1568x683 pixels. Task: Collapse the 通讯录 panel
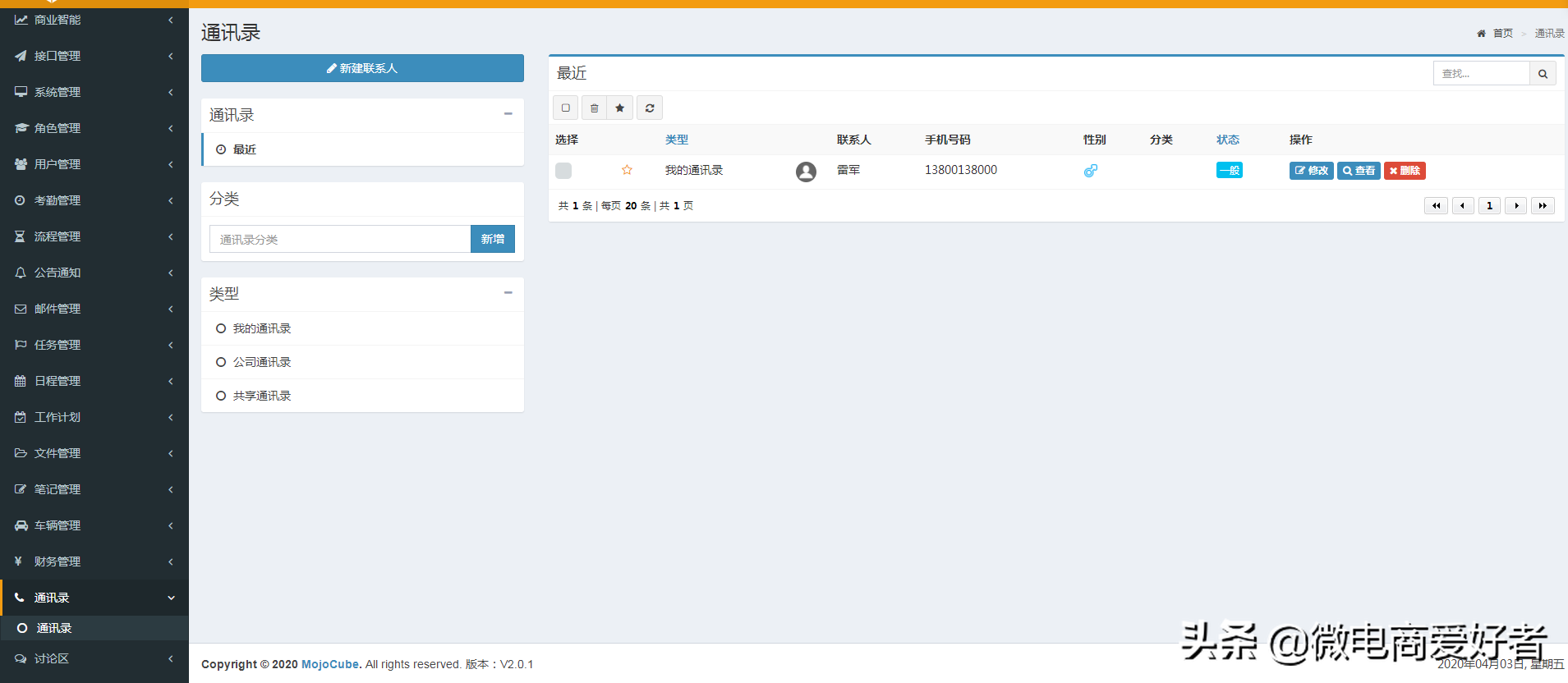tap(508, 114)
